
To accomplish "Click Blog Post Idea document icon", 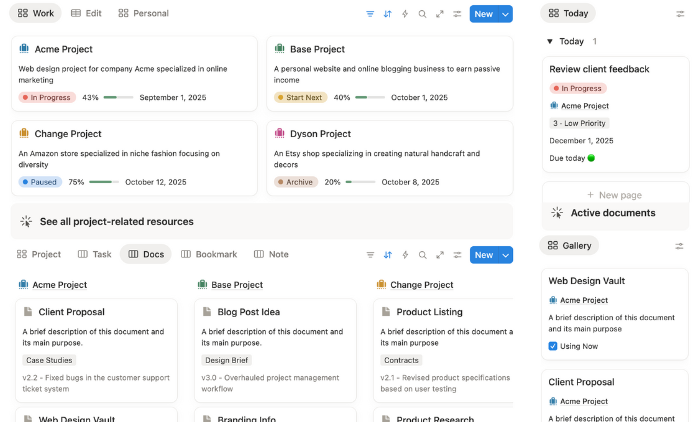I will (207, 311).
